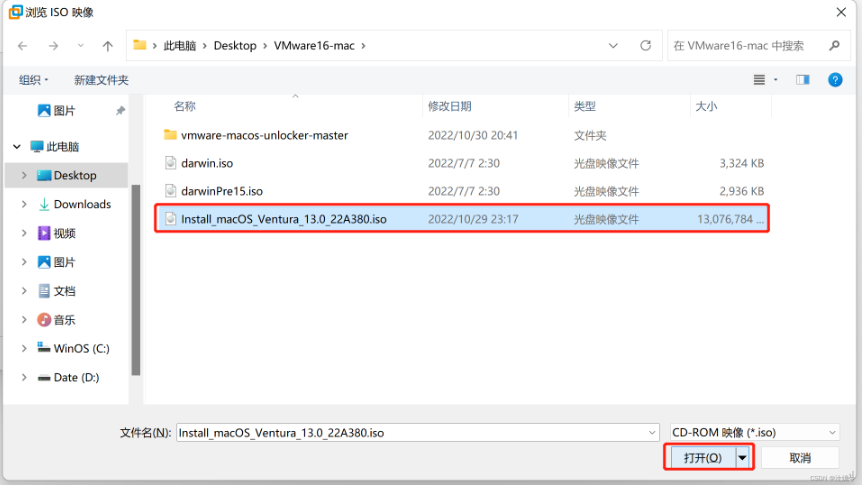Image resolution: width=863 pixels, height=485 pixels.
Task: Click the 打开(O) button
Action: pos(701,458)
